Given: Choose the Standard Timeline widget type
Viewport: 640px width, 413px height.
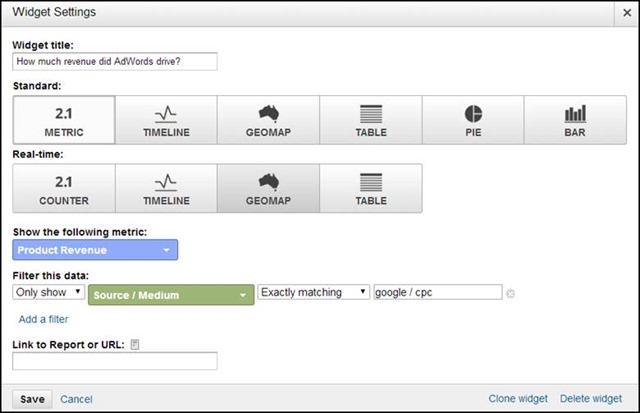Looking at the screenshot, I should (x=166, y=120).
